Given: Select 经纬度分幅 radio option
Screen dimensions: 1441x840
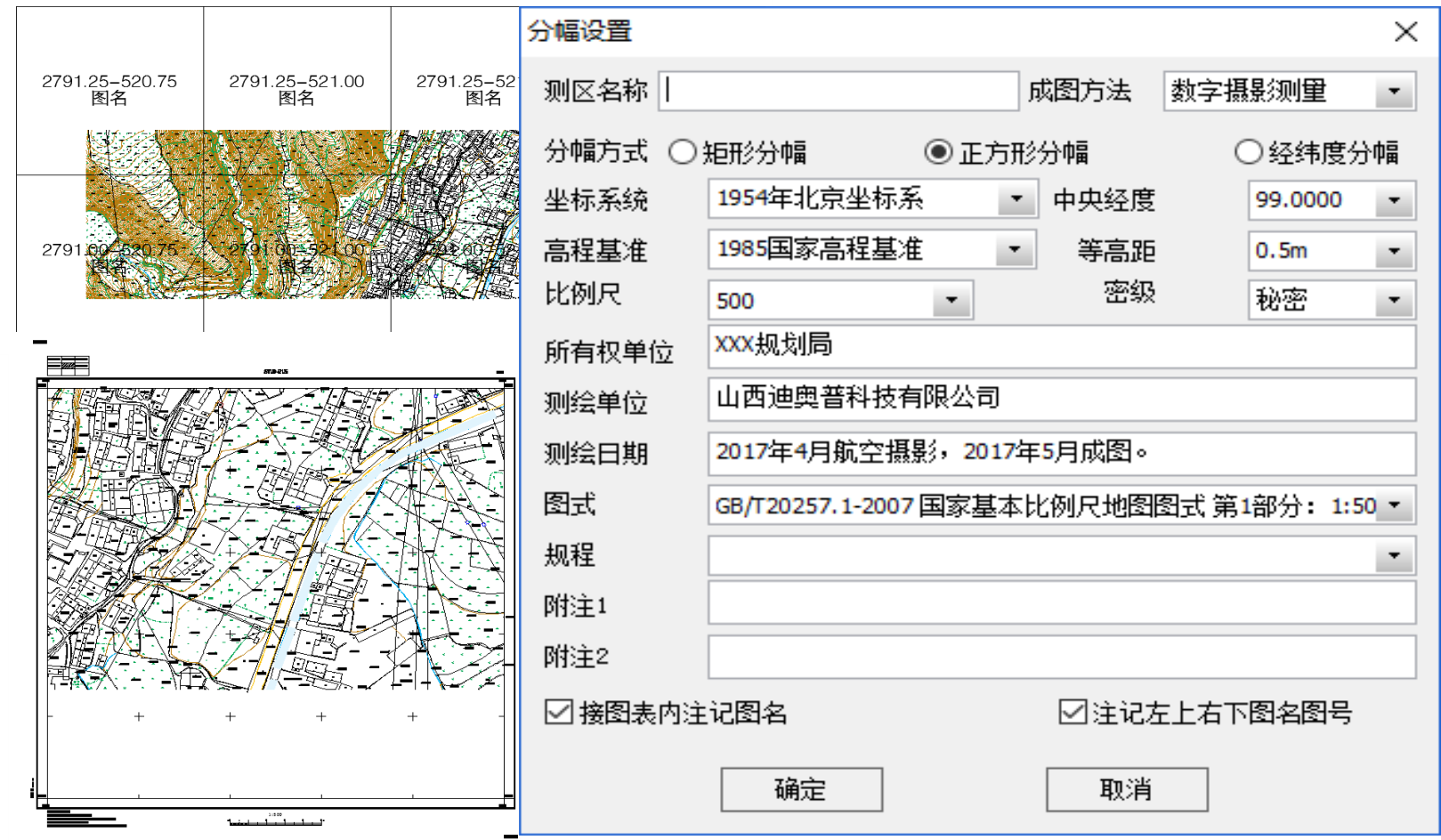Looking at the screenshot, I should click(1248, 152).
